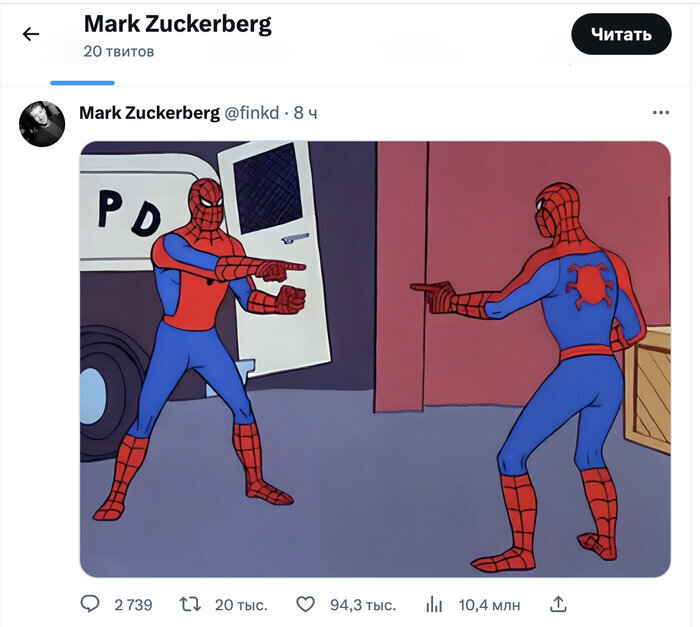Viewport: 700px width, 627px height.
Task: Open the @finkd handle link
Action: point(251,113)
